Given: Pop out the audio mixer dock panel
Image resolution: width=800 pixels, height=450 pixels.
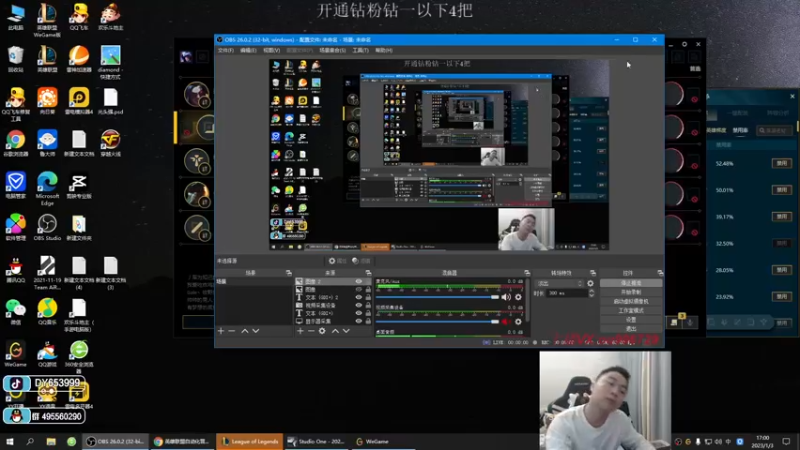Looking at the screenshot, I should point(527,273).
